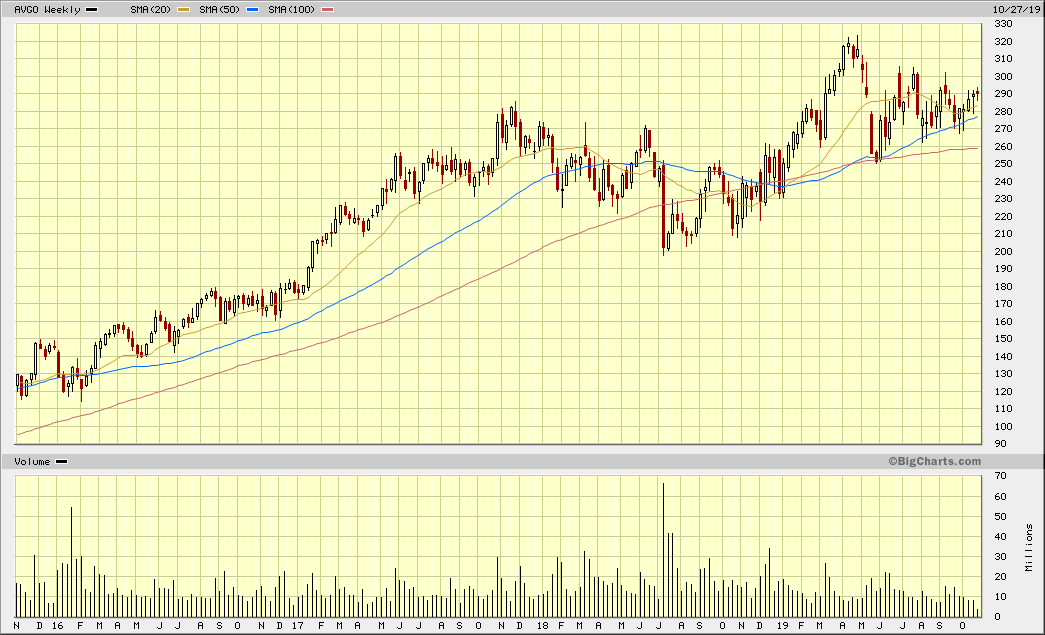Click the 16 year marker on time axis
The width and height of the screenshot is (1045, 635).
click(x=56, y=625)
